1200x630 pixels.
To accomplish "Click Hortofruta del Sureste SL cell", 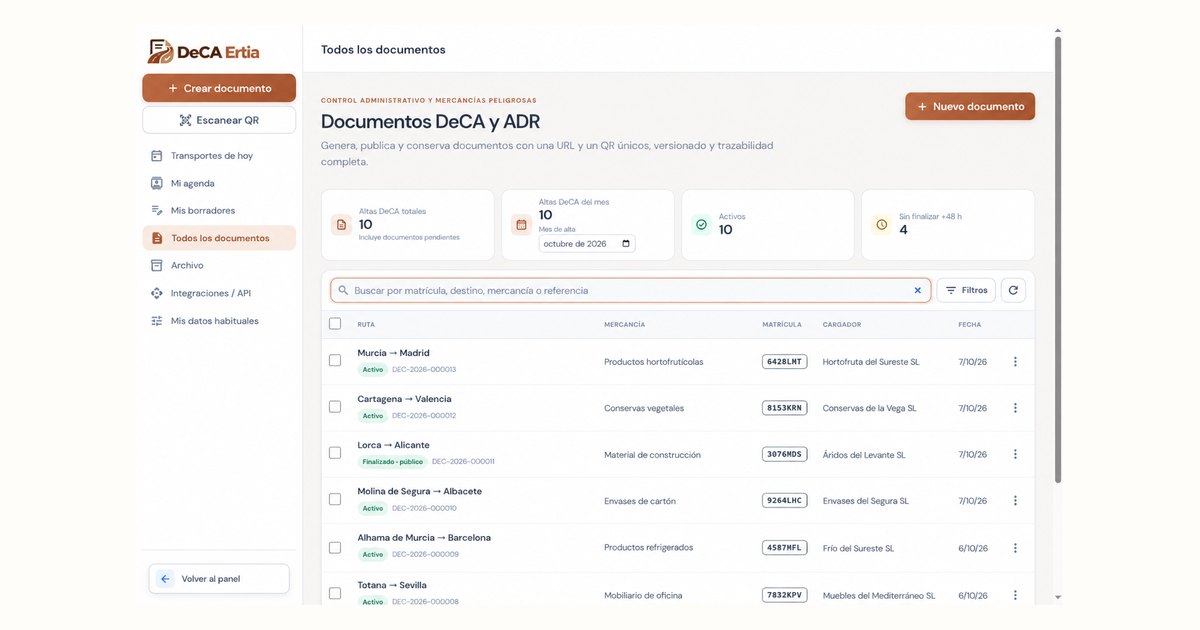I will (871, 362).
